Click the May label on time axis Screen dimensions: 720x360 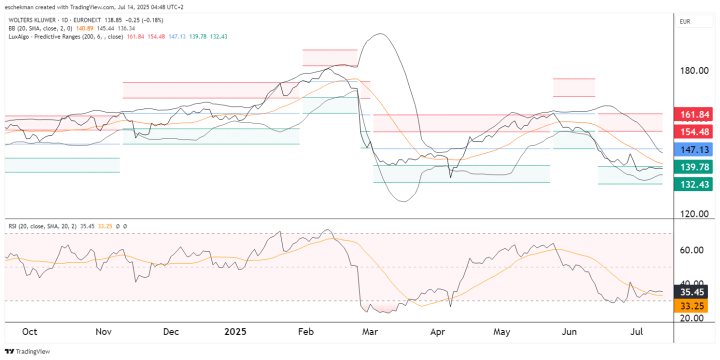pos(501,332)
